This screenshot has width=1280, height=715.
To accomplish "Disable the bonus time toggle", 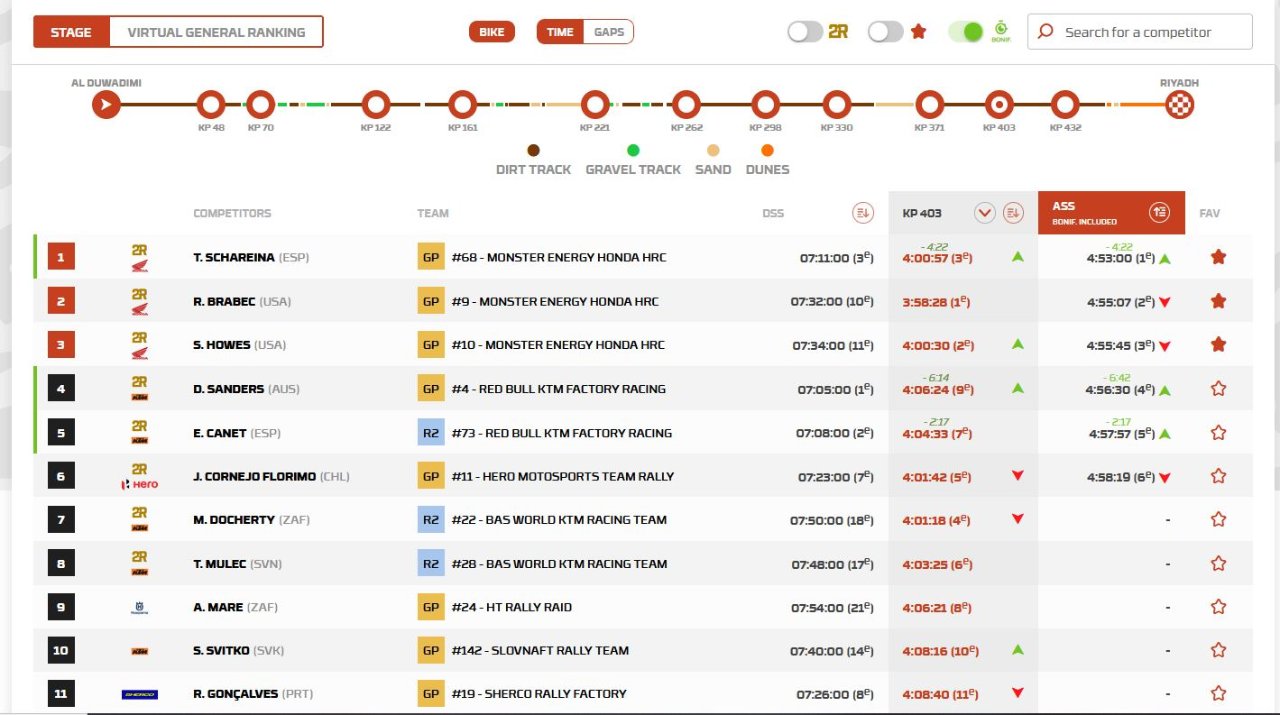I will tap(965, 32).
